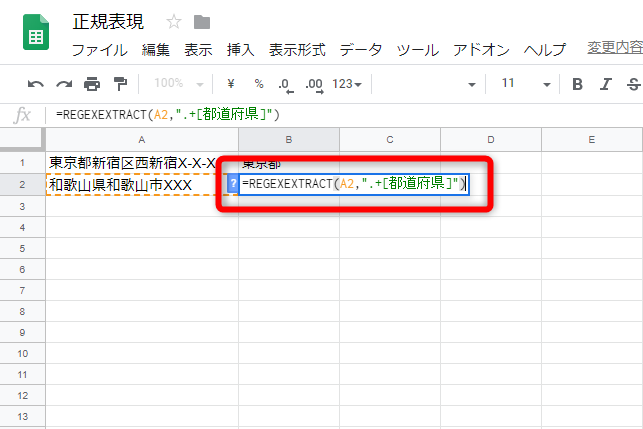Image resolution: width=643 pixels, height=429 pixels.
Task: Toggle strikethrough formatting
Action: (634, 84)
